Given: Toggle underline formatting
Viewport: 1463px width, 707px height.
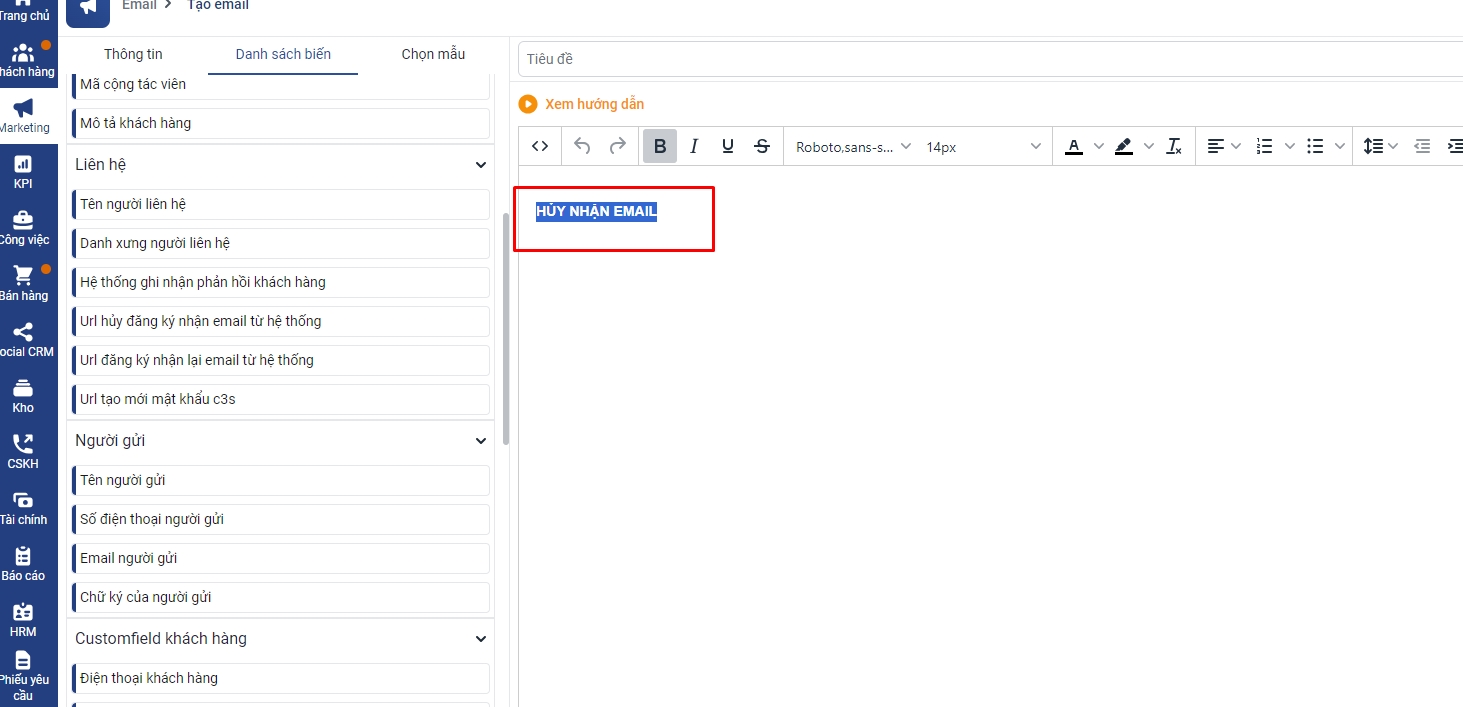Looking at the screenshot, I should coord(728,146).
